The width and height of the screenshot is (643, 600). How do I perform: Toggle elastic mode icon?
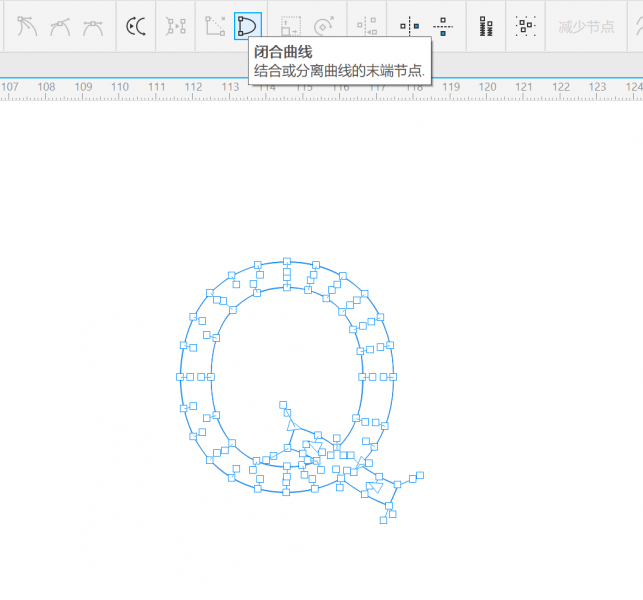486,26
